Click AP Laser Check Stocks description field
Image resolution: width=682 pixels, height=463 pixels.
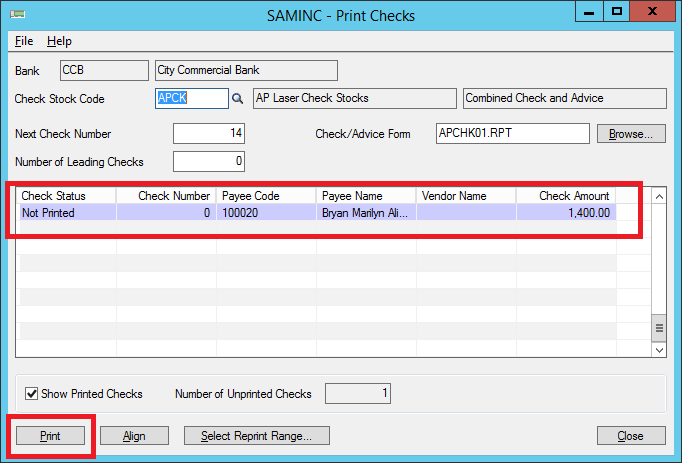click(355, 98)
